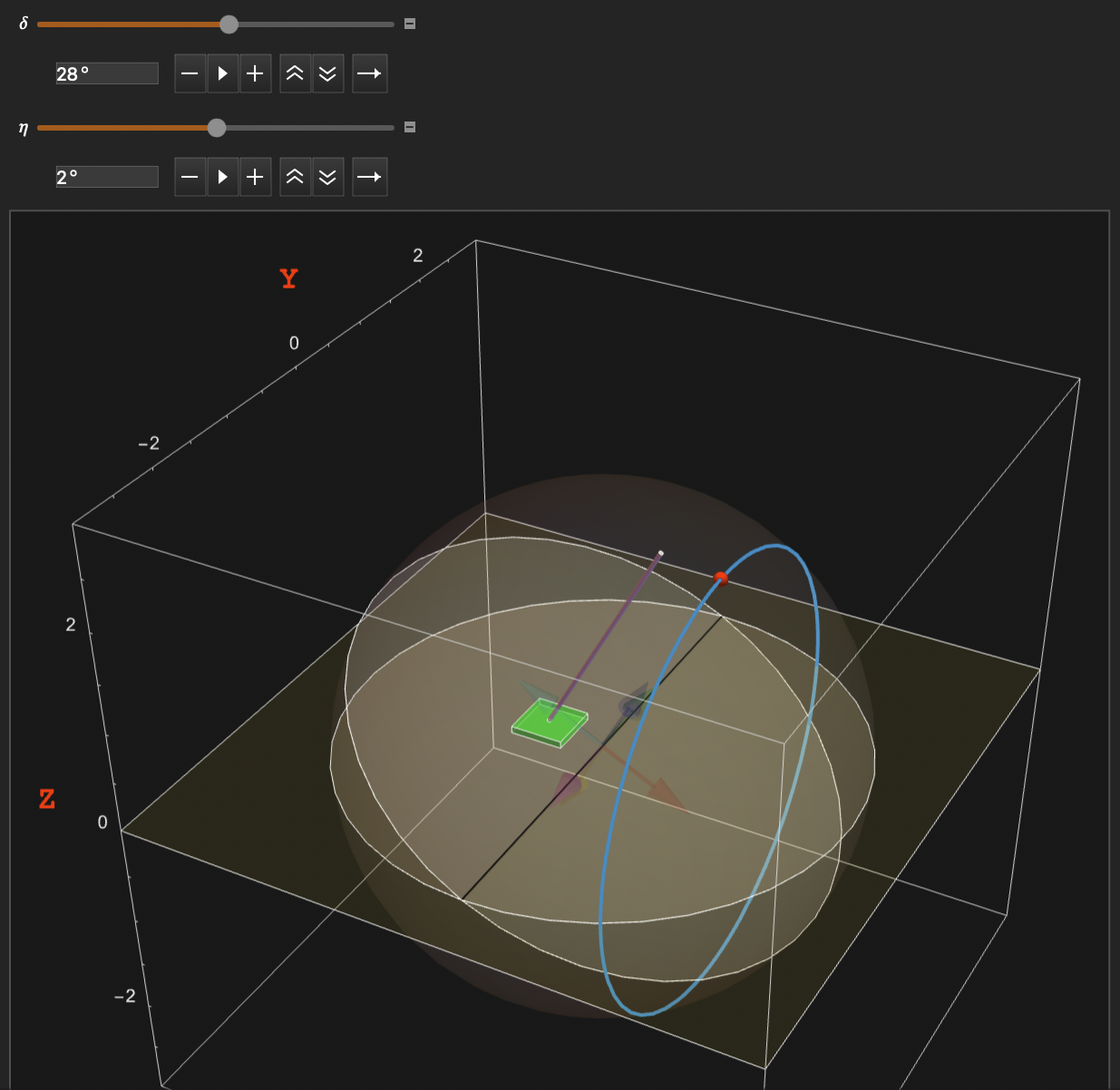Image resolution: width=1120 pixels, height=1090 pixels.
Task: Click the green square plate in the plot
Action: 549,723
